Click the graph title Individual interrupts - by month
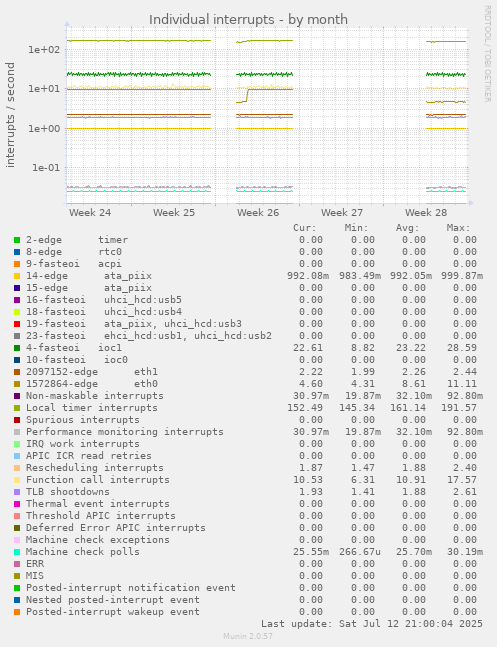 (x=248, y=19)
